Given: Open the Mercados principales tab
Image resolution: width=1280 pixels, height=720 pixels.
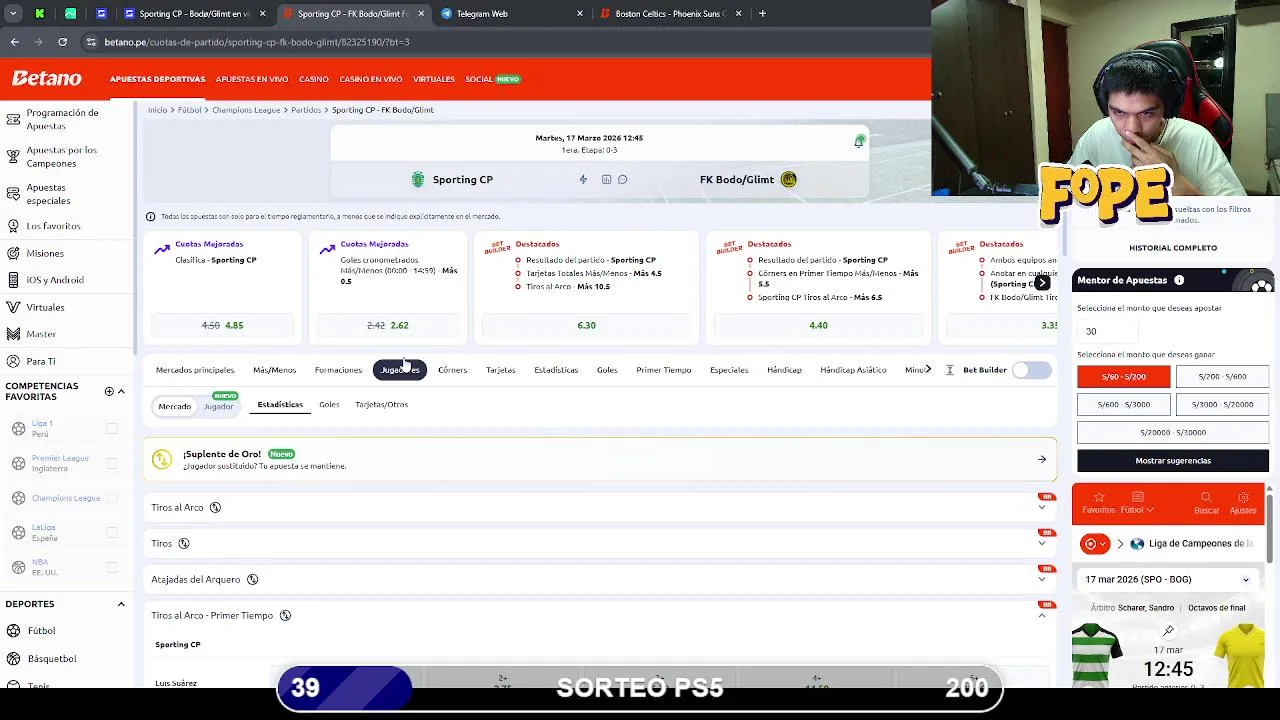Looking at the screenshot, I should click(x=195, y=370).
